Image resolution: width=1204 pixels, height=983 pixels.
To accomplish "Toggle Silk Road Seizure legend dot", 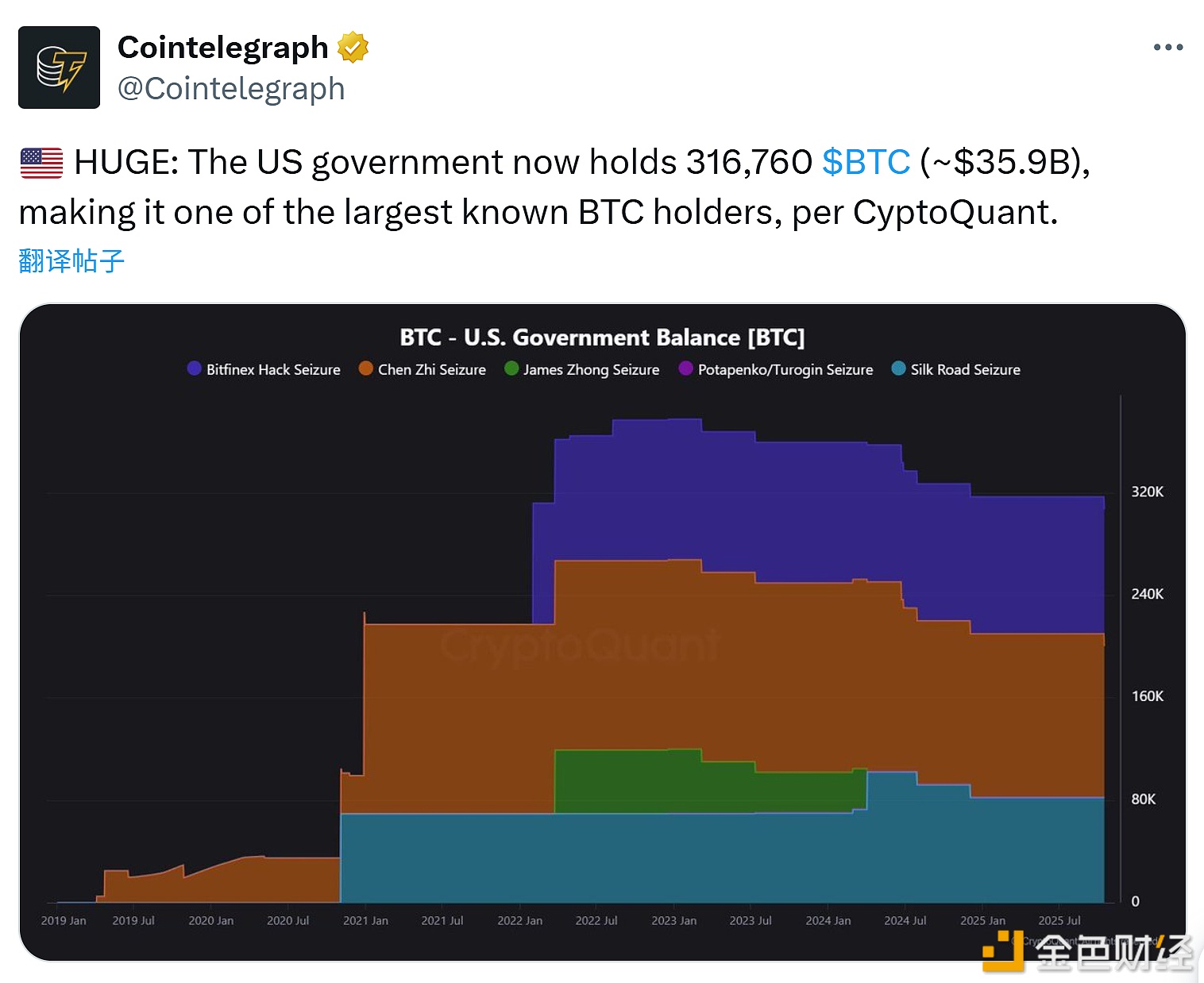I will 898,368.
